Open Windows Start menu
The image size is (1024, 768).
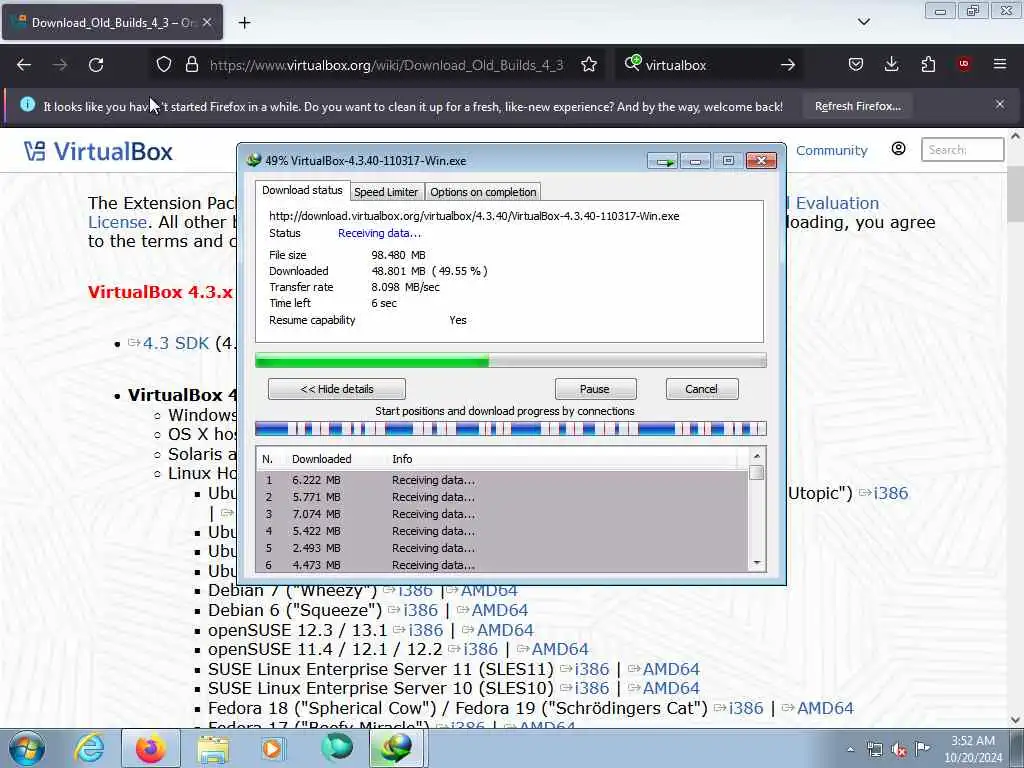click(27, 748)
